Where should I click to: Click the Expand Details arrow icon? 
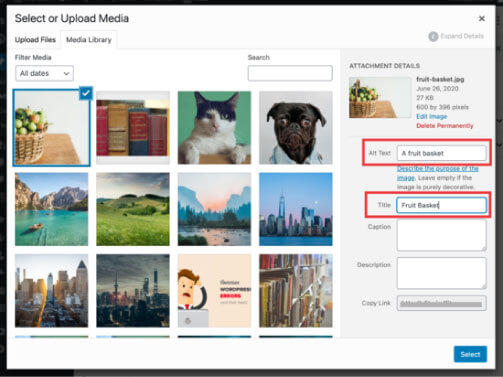433,36
